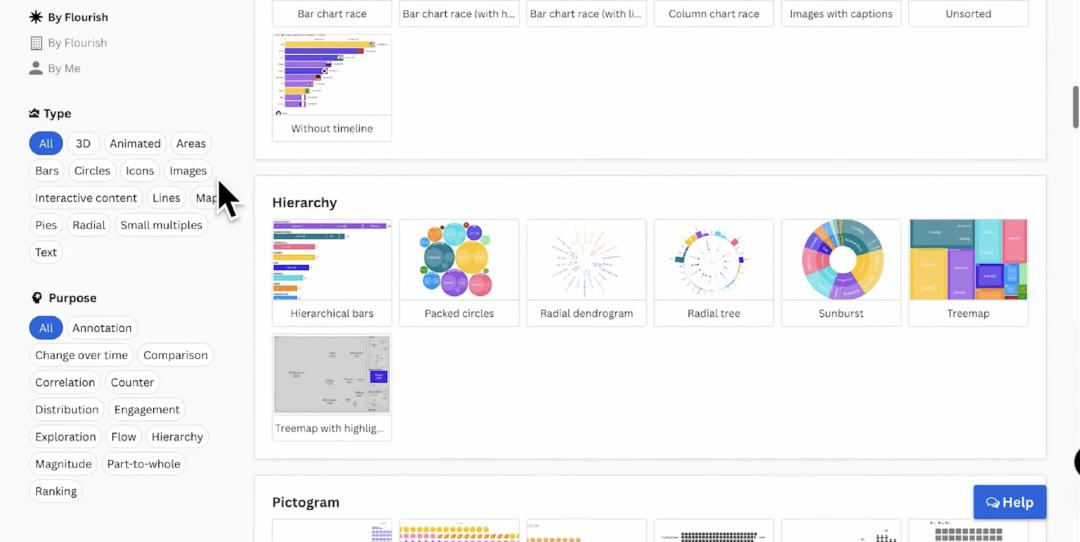Select the Column chart race template
This screenshot has height=542, width=1080.
714,14
